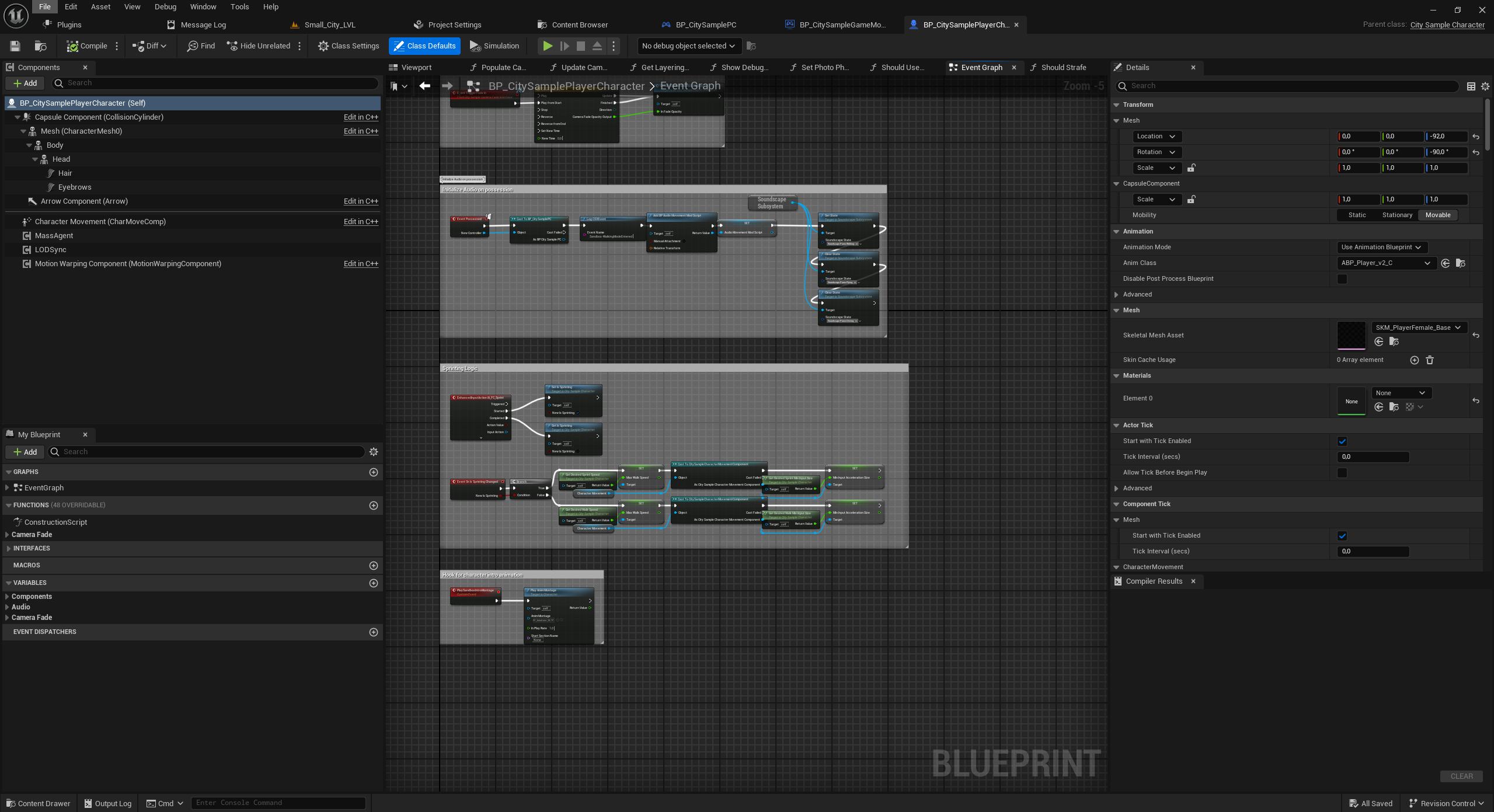Select Class Defaults button
The image size is (1494, 812).
424,46
